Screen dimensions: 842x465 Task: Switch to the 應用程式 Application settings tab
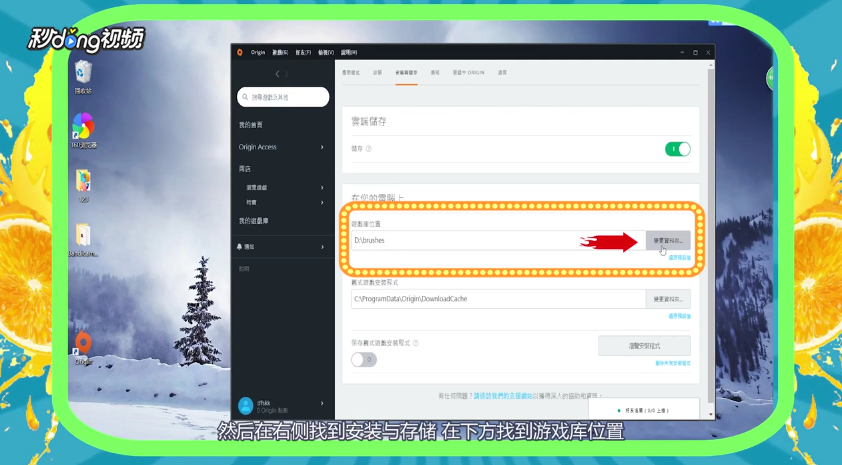click(351, 72)
